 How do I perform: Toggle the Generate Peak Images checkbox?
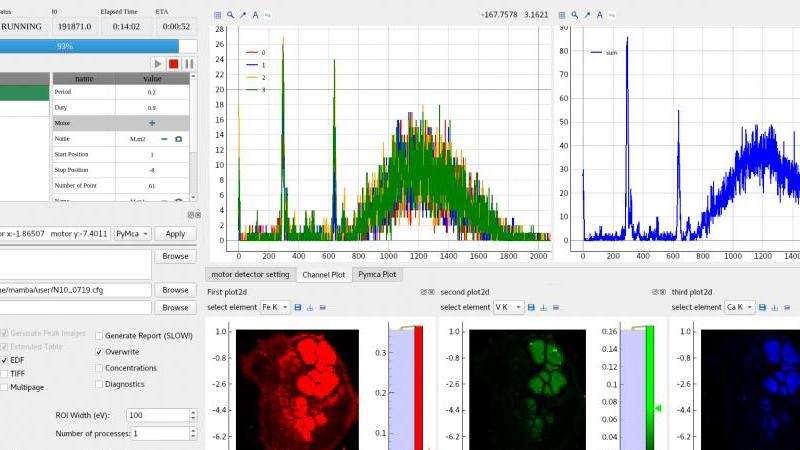click(x=4, y=333)
